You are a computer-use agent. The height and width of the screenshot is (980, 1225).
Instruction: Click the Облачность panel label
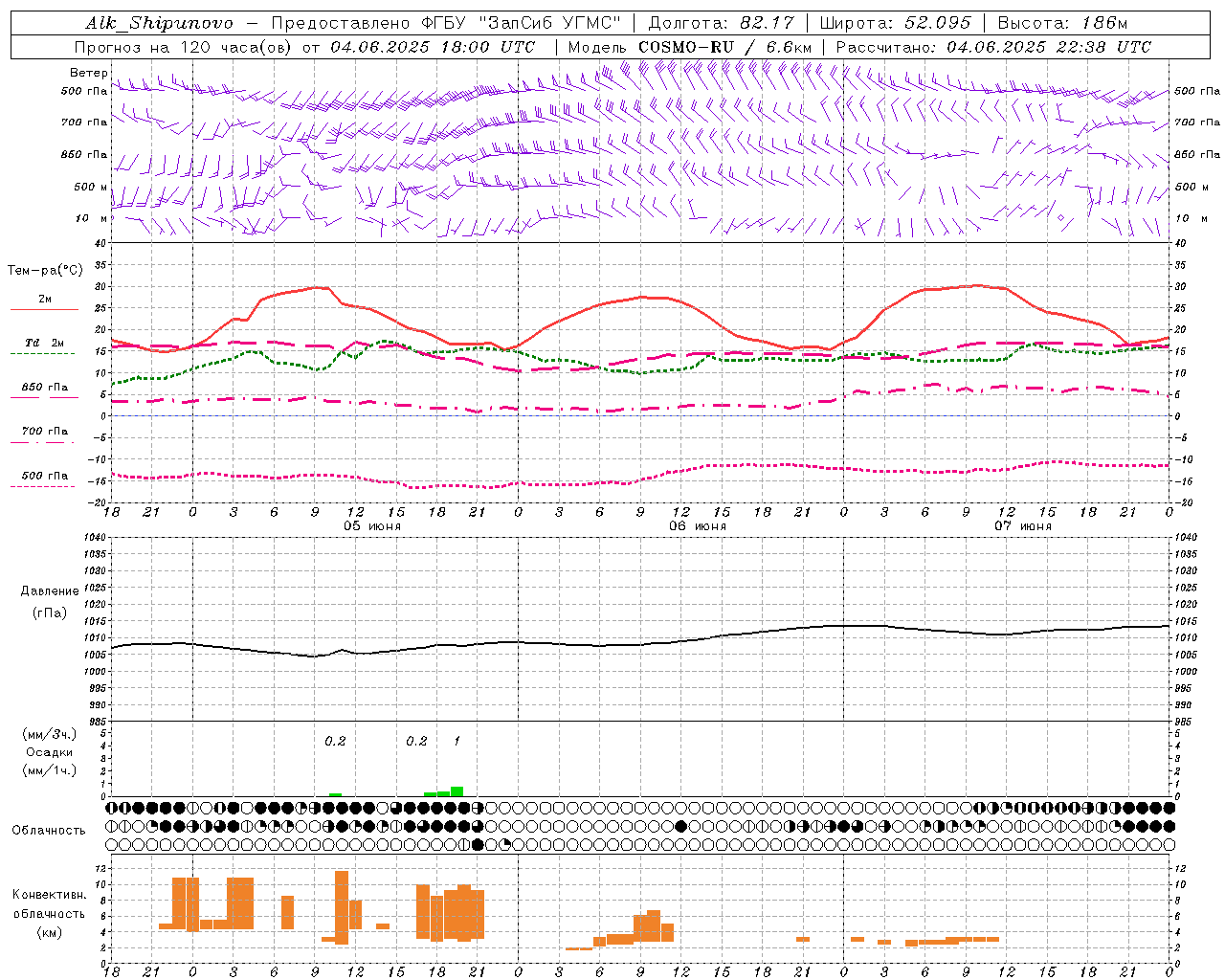tap(49, 830)
